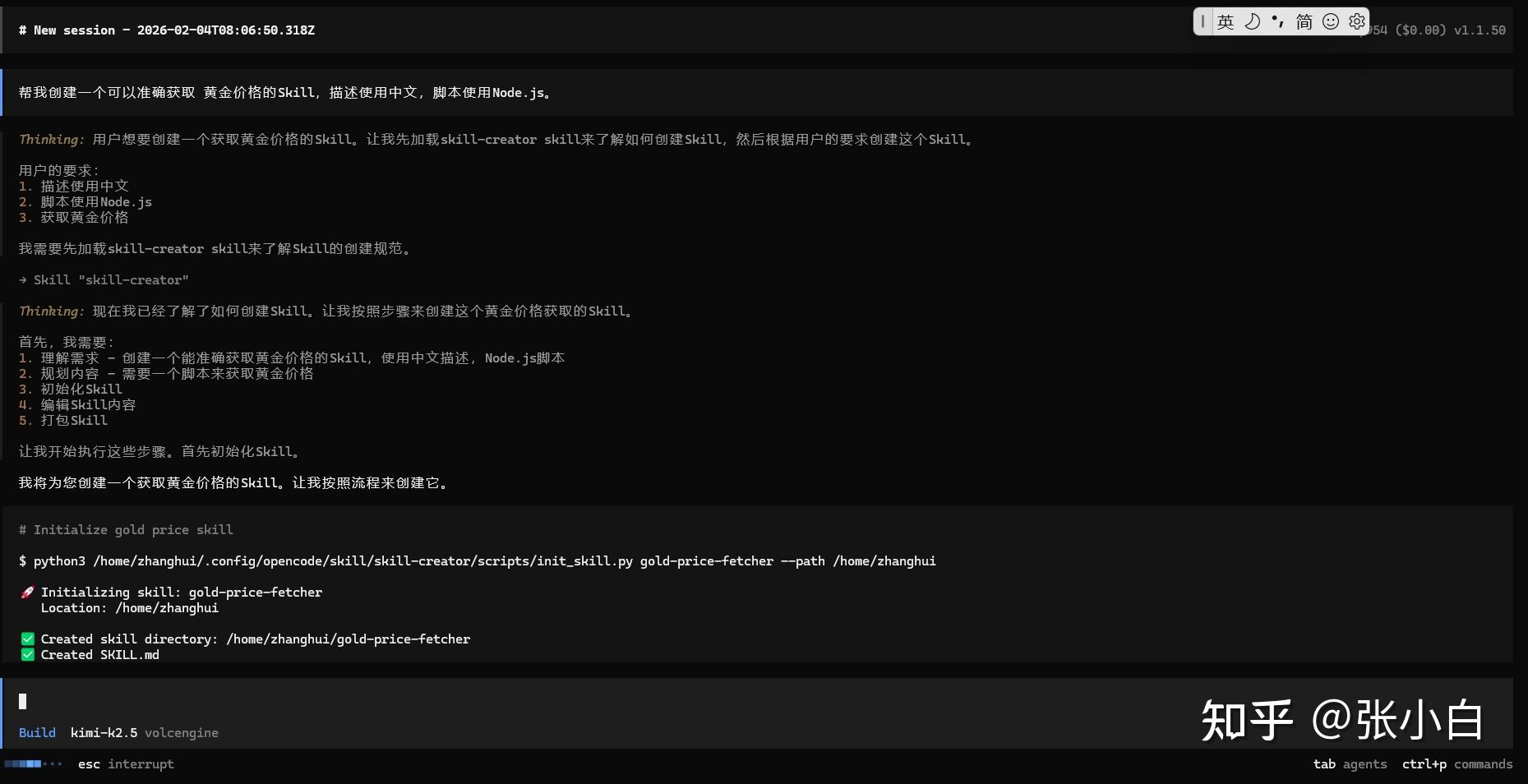Click the esc interrupt hint

[126, 764]
